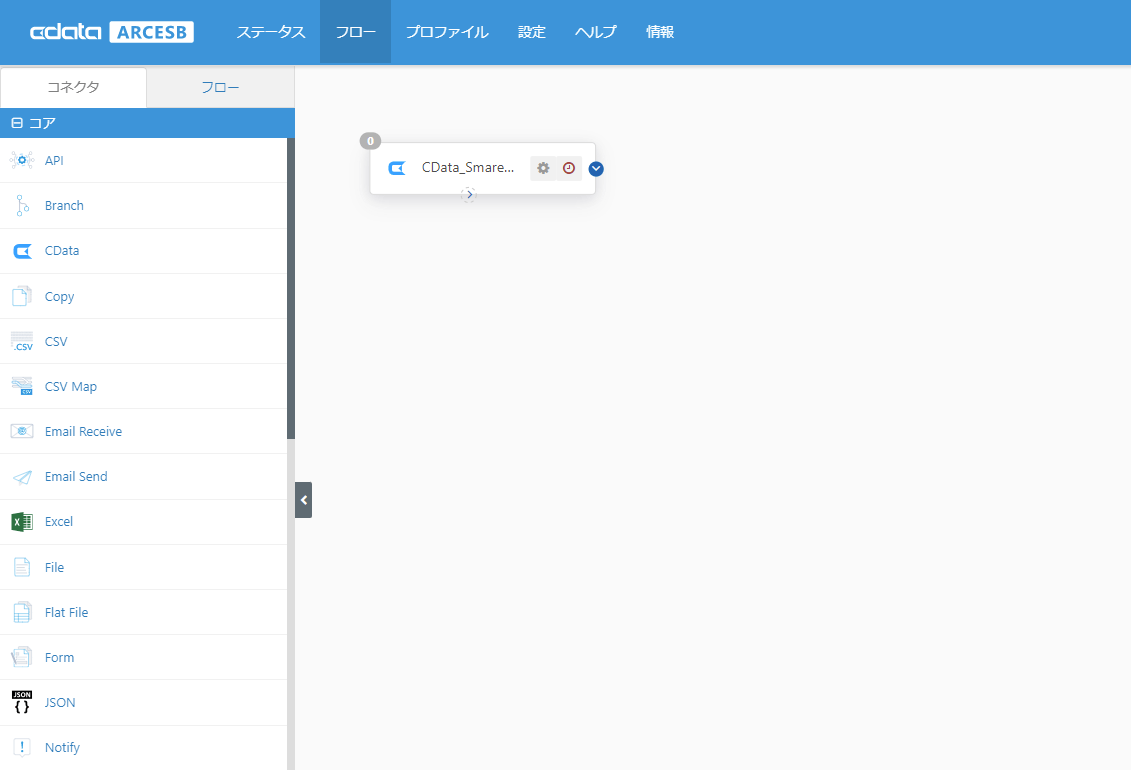The width and height of the screenshot is (1131, 770).
Task: Open the フロー top navigation item
Action: coord(356,32)
